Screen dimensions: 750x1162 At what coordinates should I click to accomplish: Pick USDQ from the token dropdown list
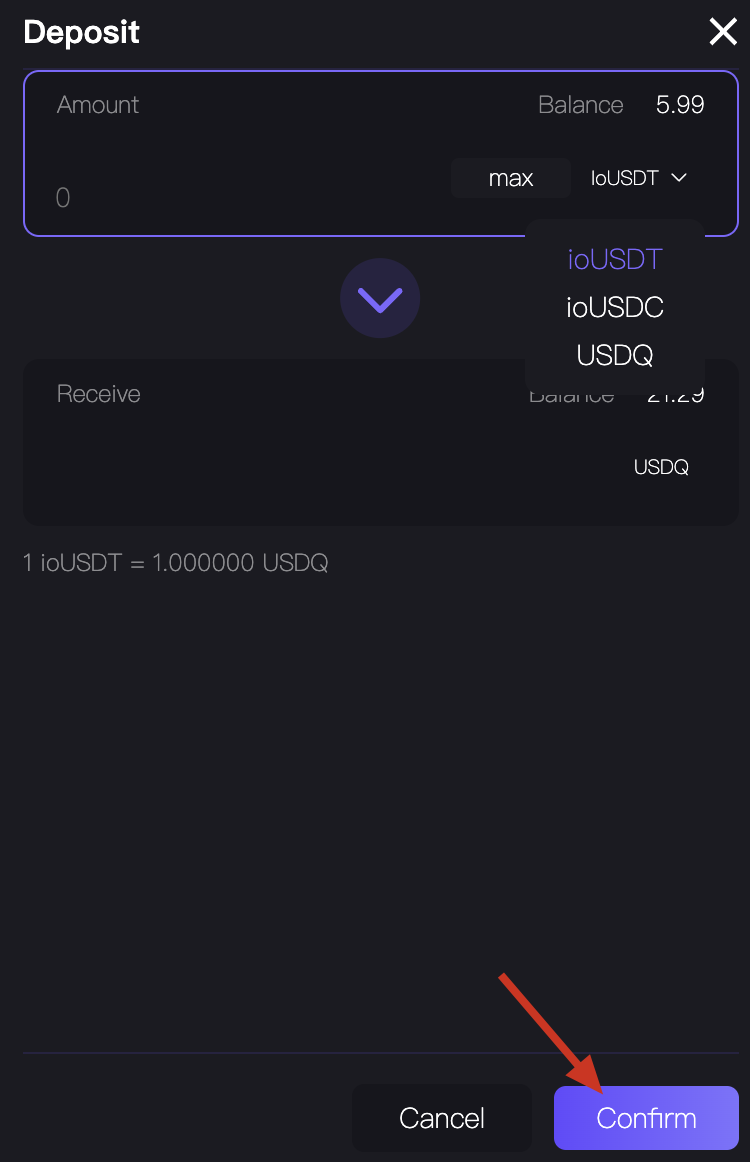pyautogui.click(x=615, y=355)
